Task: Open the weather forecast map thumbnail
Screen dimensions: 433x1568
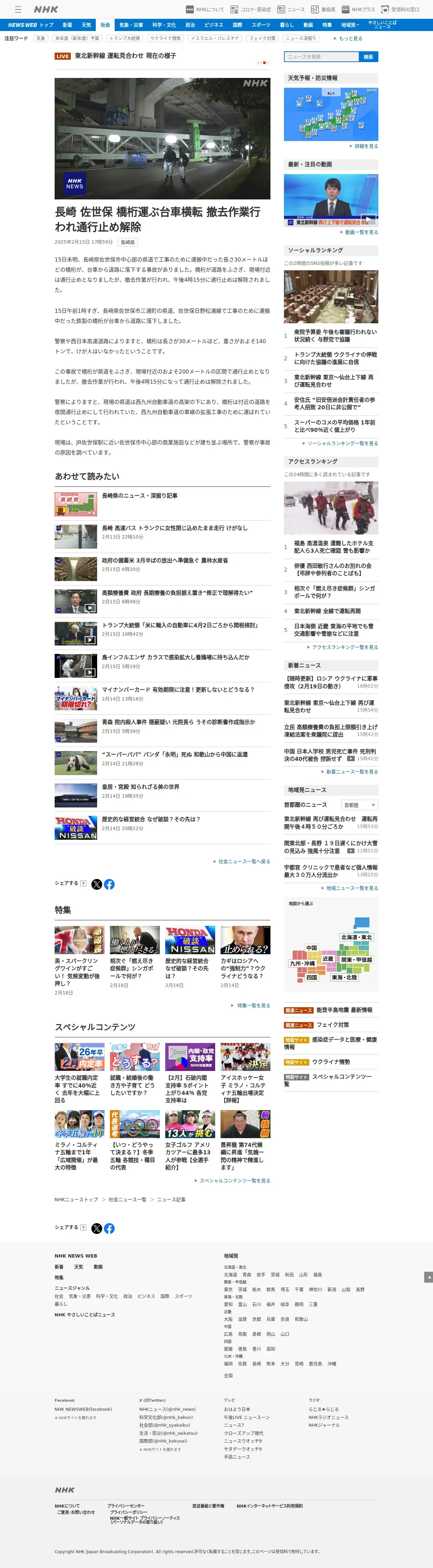Action: point(331,114)
